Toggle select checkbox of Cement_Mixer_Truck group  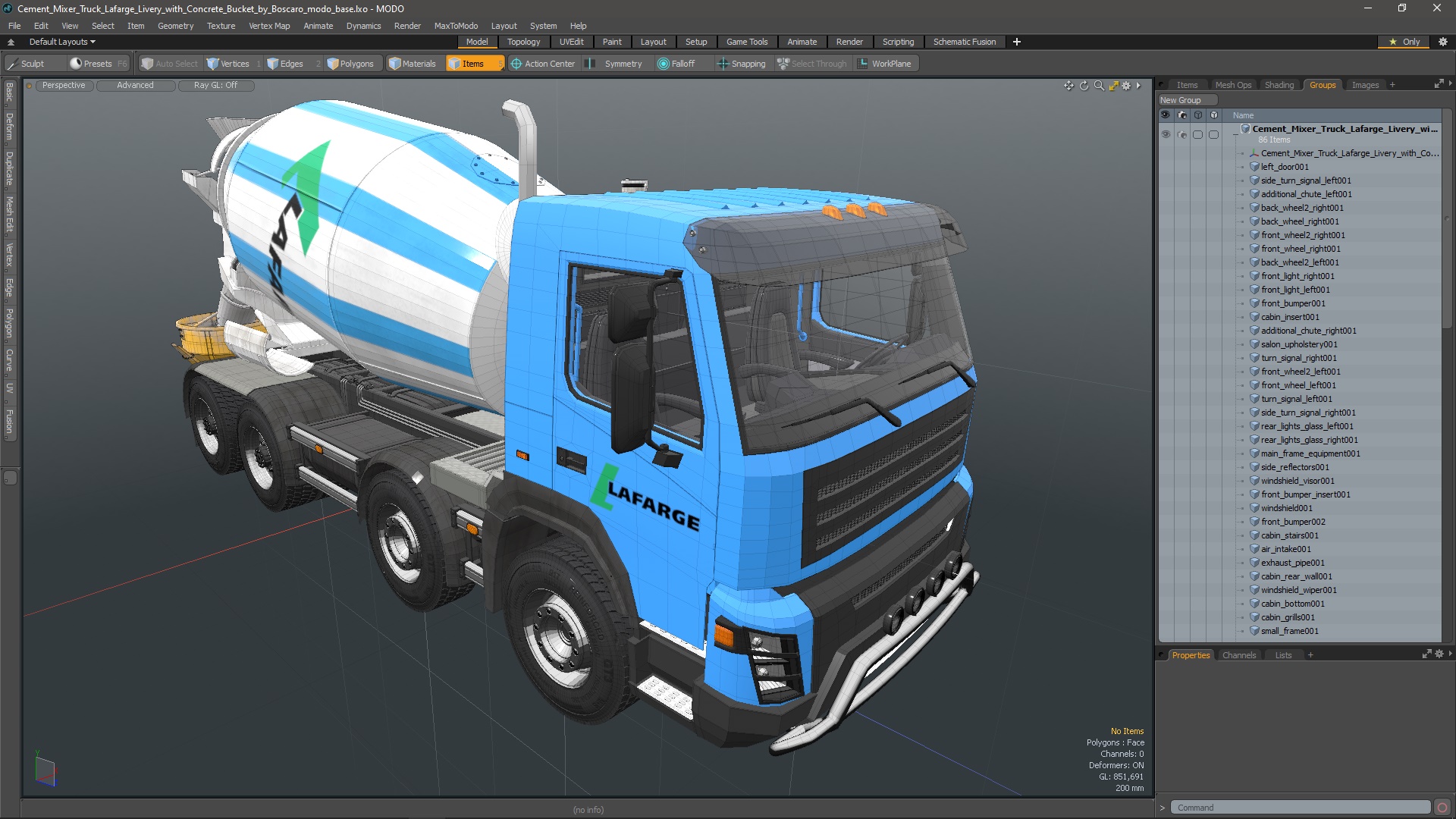[x=1197, y=134]
